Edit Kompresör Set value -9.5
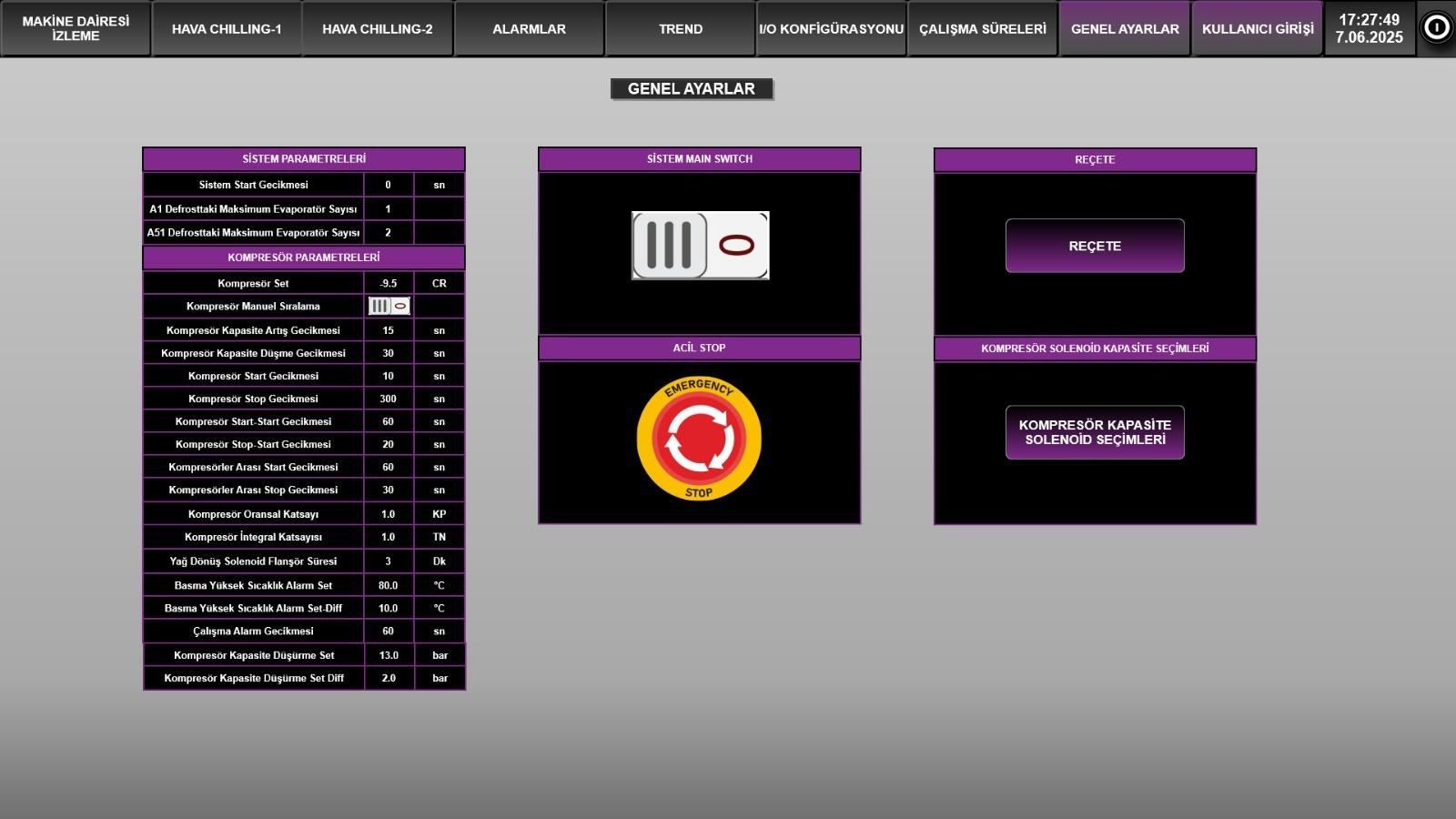This screenshot has height=819, width=1456. (389, 283)
